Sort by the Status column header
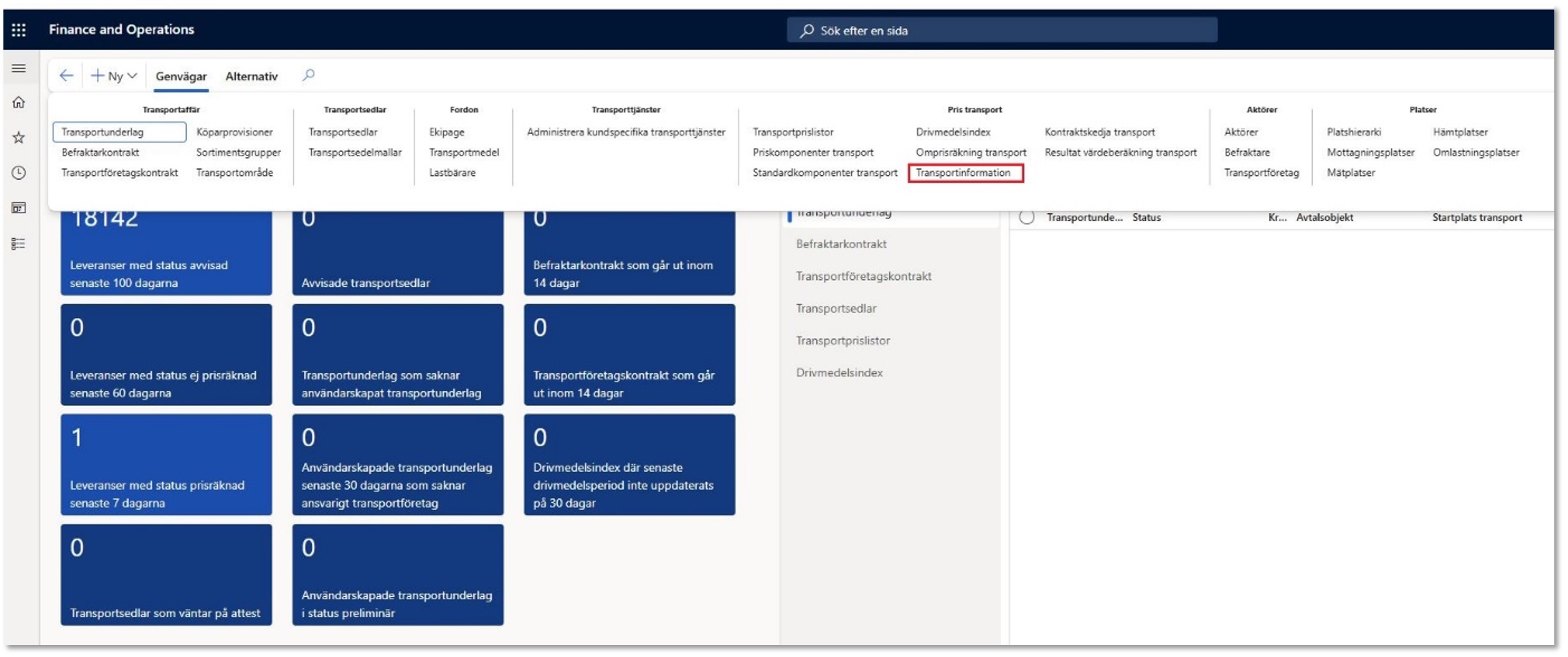The image size is (1568, 657). click(x=1147, y=217)
